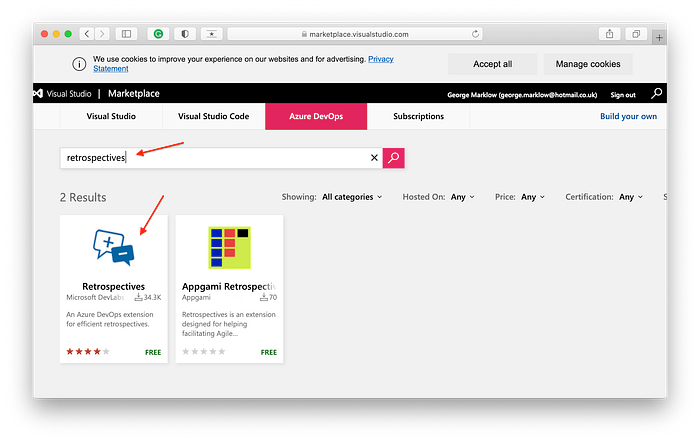Submit search with pink magnifier button
Screen dimensions: 700x442
tap(394, 158)
